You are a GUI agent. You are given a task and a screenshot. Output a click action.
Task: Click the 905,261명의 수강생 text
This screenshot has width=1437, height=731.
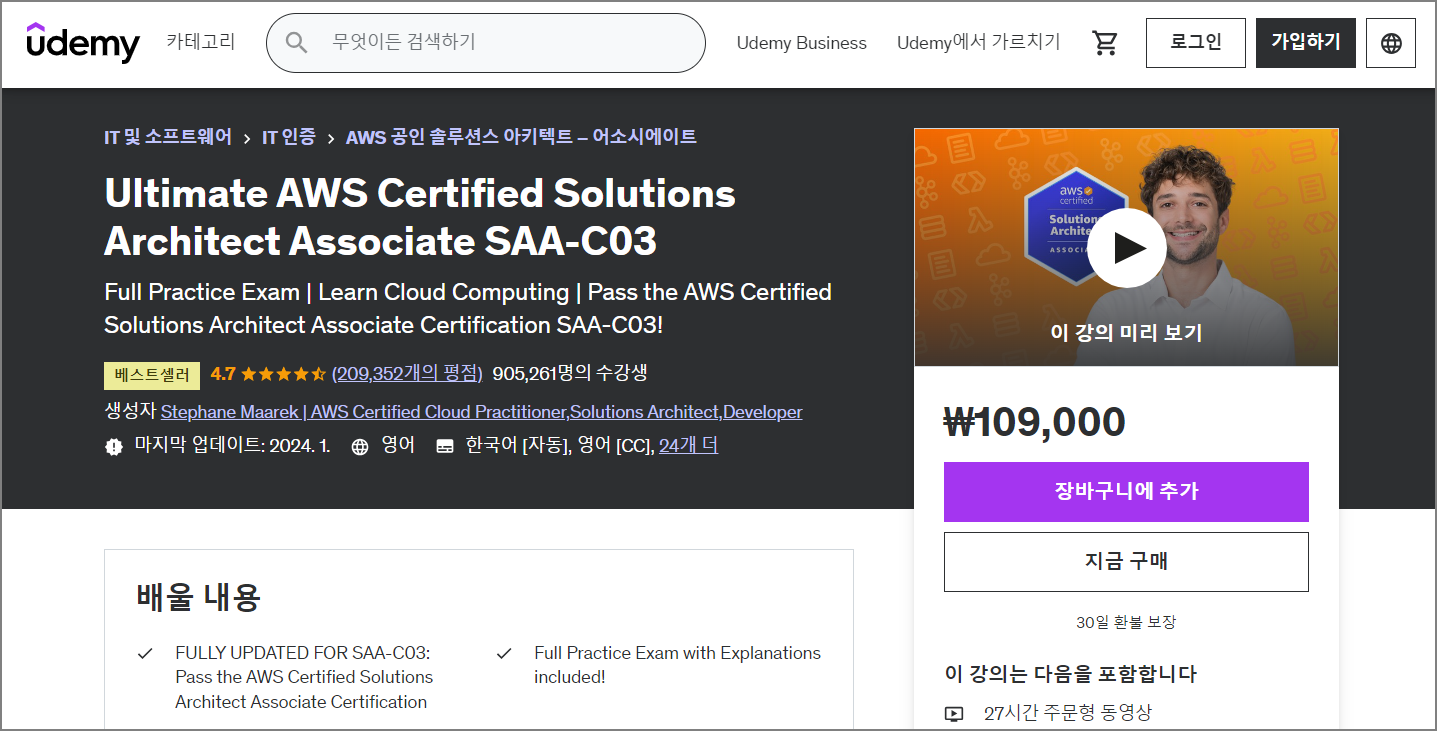(570, 374)
